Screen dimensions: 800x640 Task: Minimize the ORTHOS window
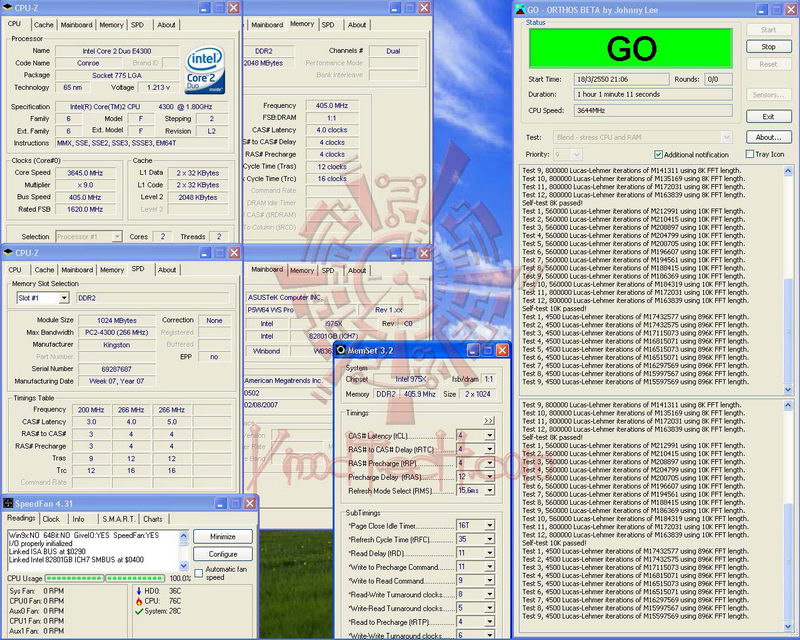click(x=762, y=9)
